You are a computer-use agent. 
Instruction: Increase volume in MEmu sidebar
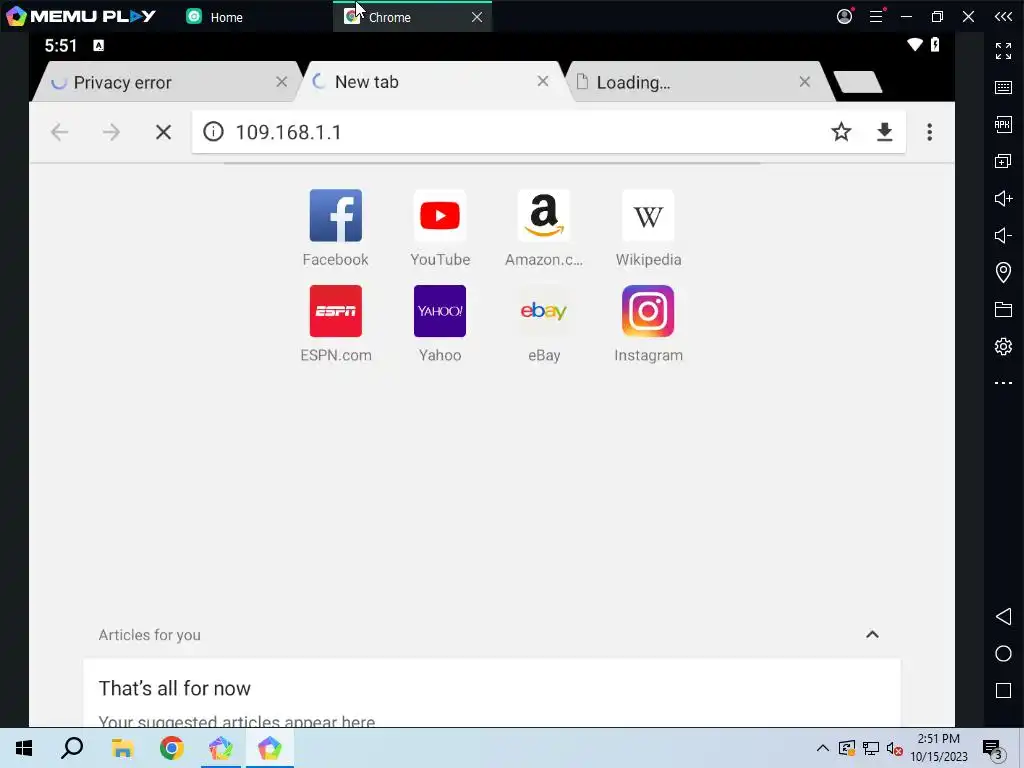coord(1003,198)
